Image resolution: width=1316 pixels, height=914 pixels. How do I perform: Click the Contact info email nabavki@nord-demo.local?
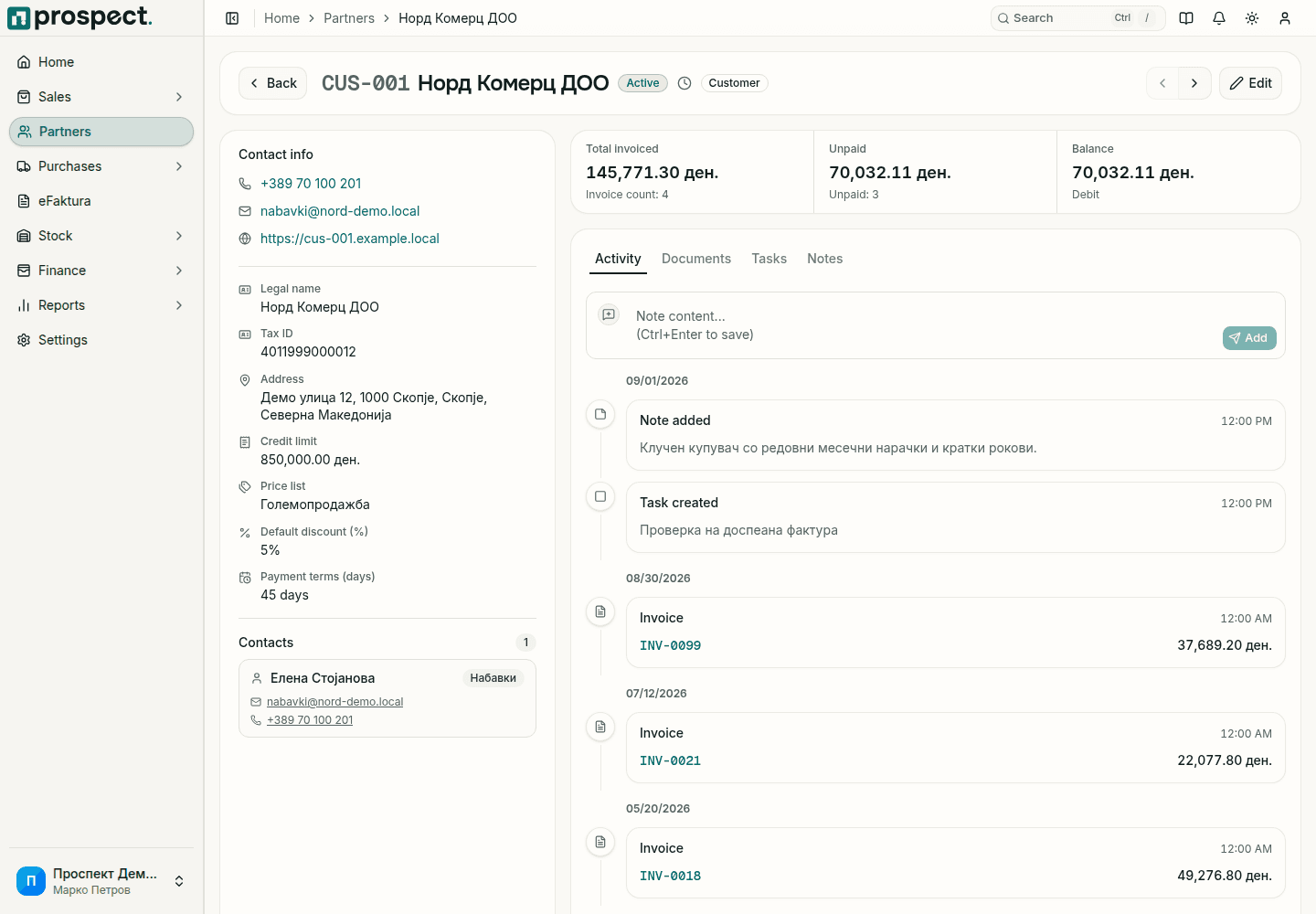pyautogui.click(x=340, y=211)
